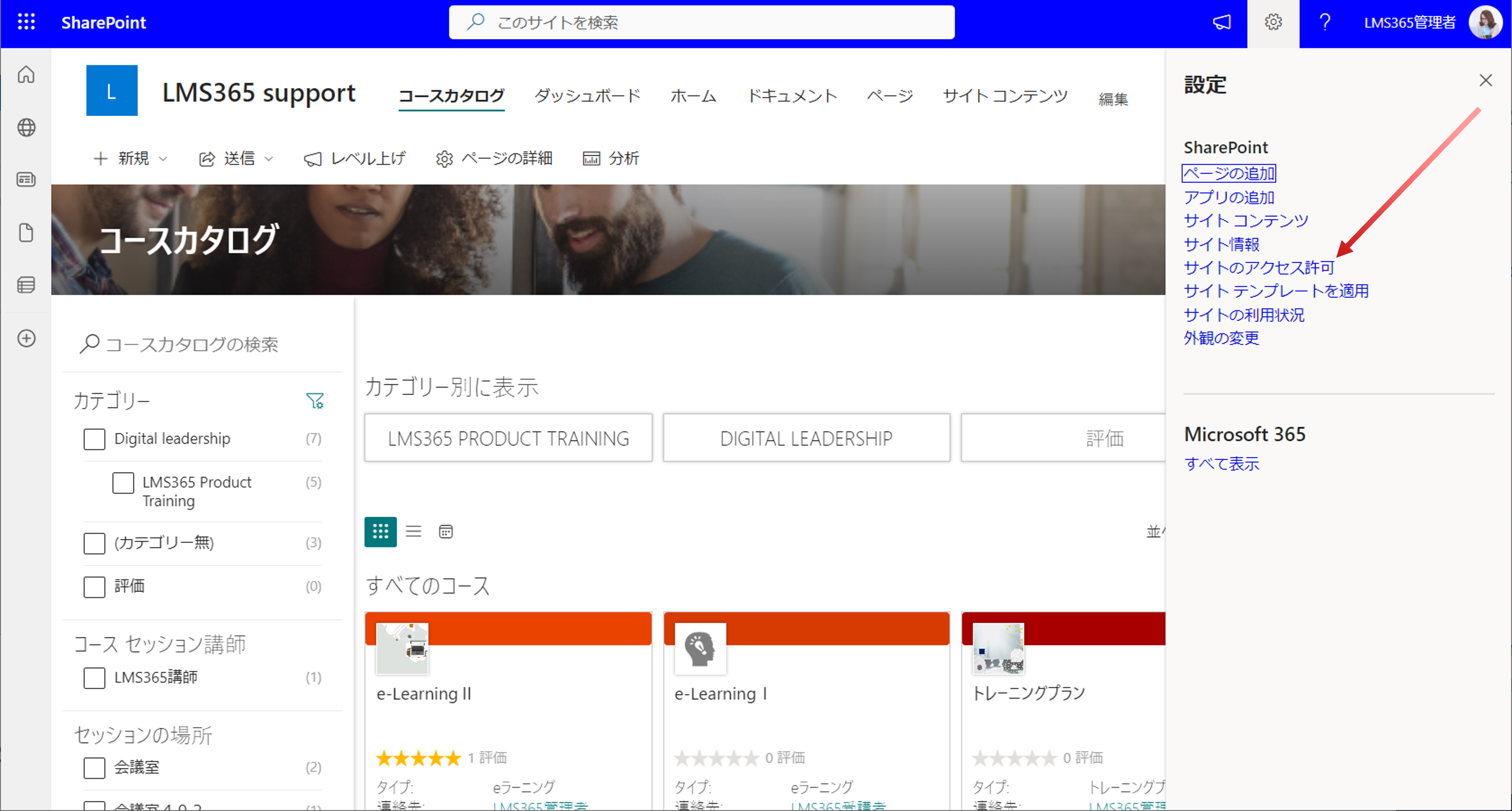Go to Home icon in left rail
Screen dimensions: 1512x811
pyautogui.click(x=26, y=75)
